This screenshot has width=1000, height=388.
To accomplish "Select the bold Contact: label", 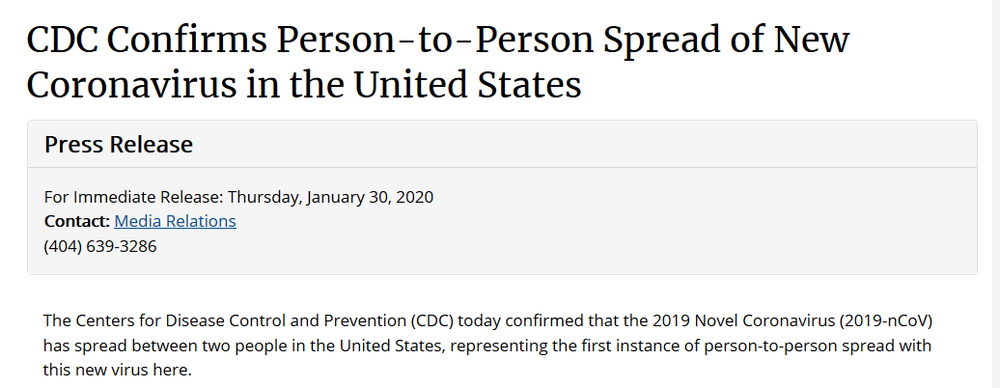I will 77,221.
